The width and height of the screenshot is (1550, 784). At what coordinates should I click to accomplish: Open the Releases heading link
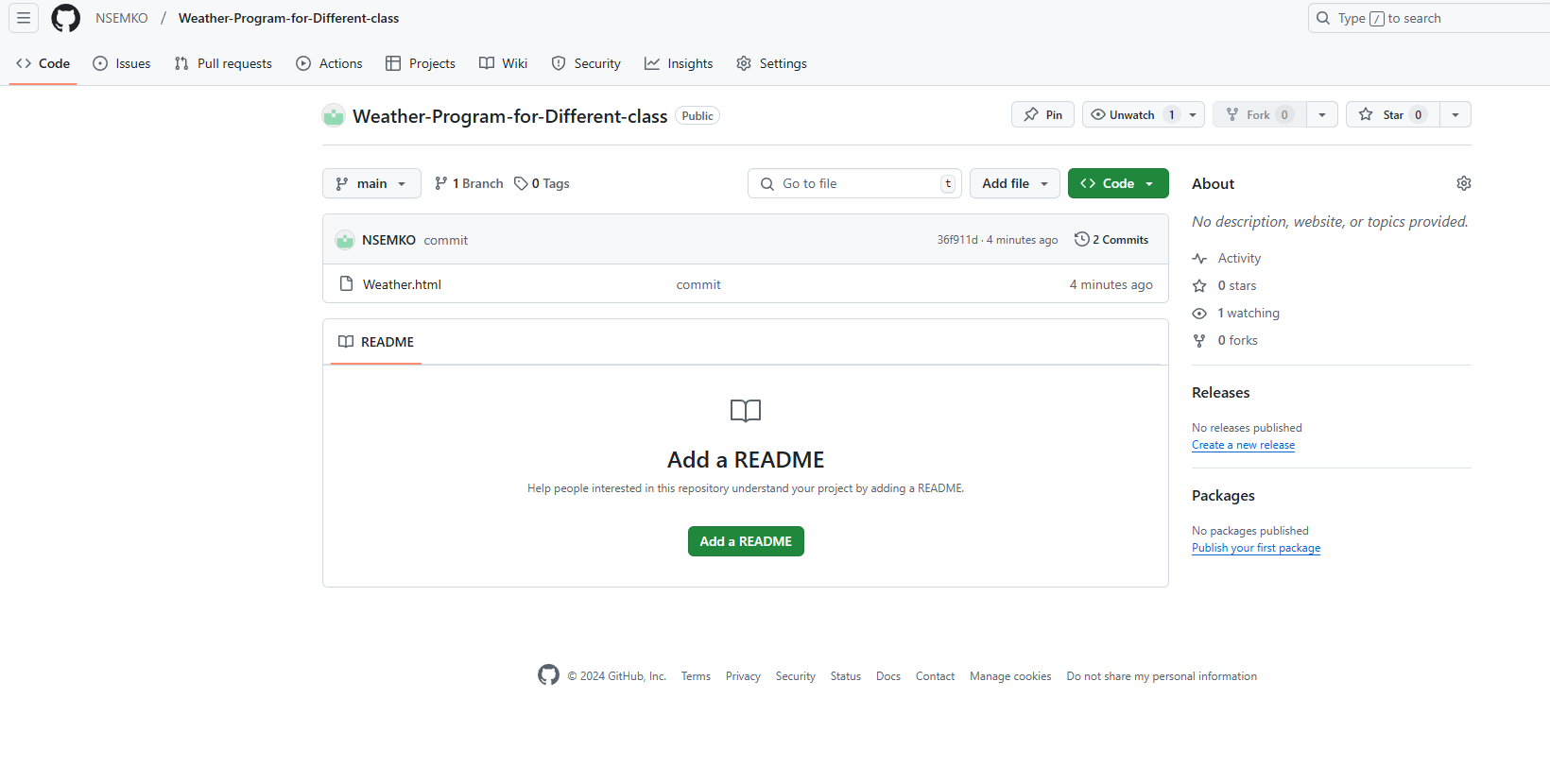point(1220,393)
